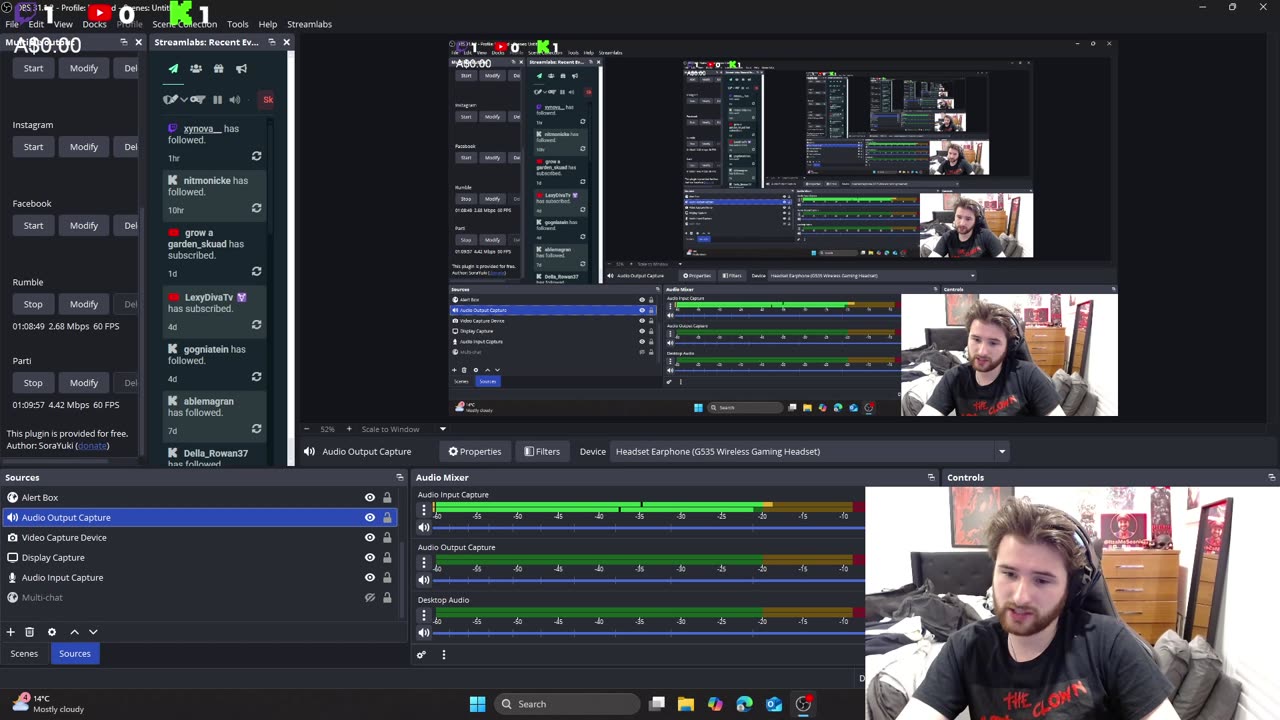1280x720 pixels.
Task: Adjust Audio Input Capture volume slider
Action: click(650, 527)
